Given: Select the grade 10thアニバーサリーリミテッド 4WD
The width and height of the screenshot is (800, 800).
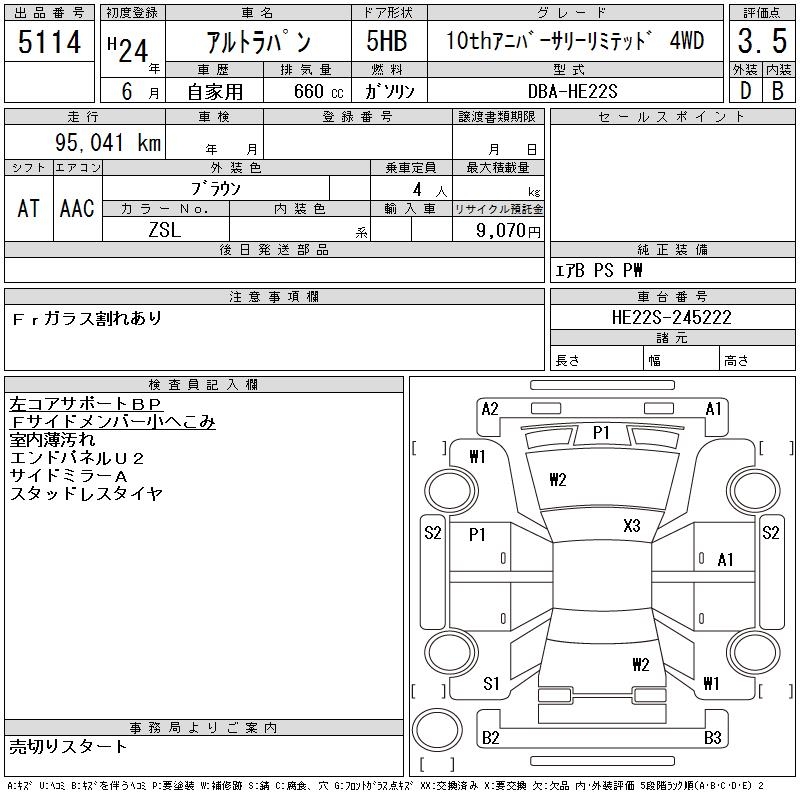Looking at the screenshot, I should point(575,41).
